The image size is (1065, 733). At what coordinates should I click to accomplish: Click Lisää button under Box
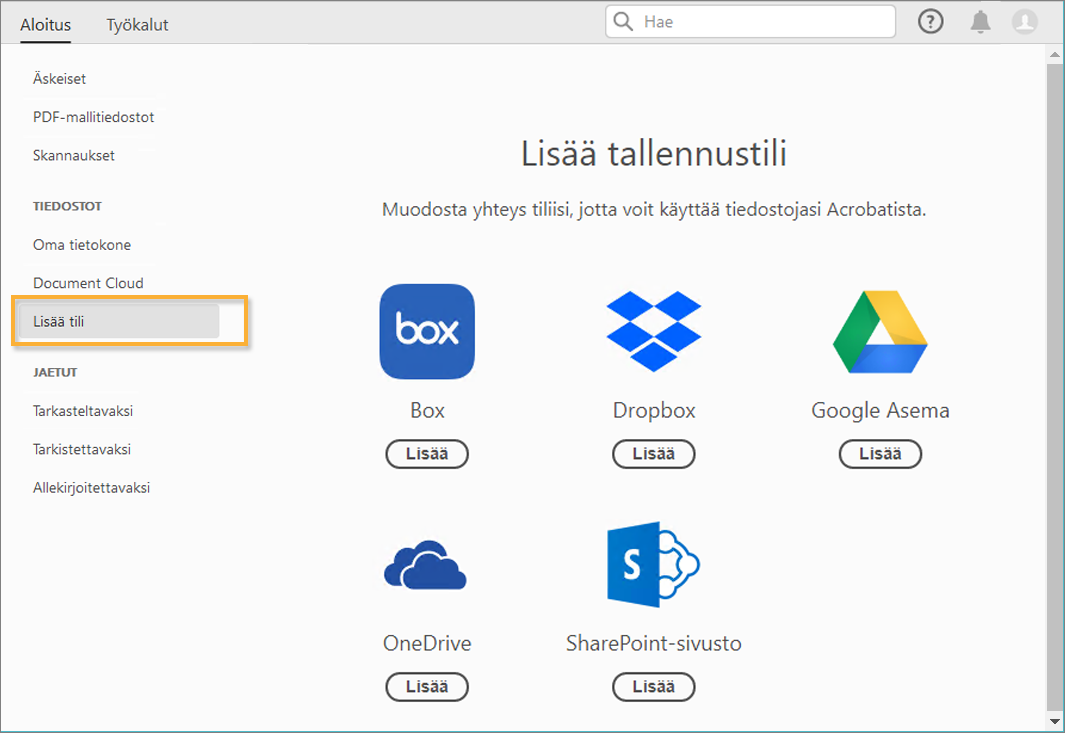(x=427, y=454)
